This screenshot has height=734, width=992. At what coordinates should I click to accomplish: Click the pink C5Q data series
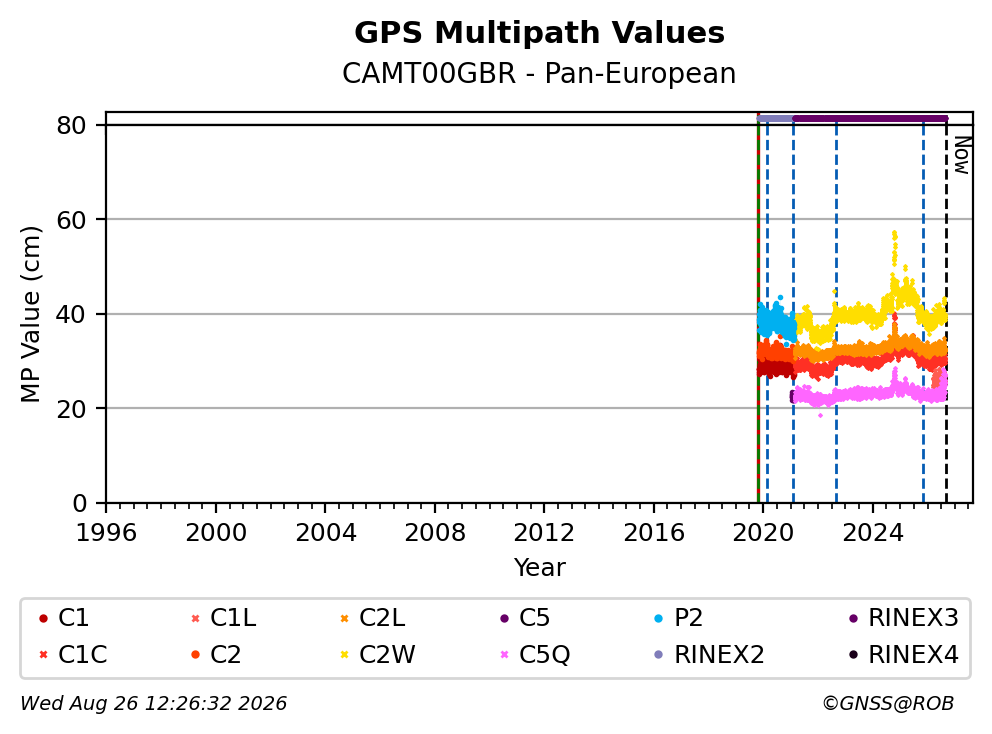coord(870,393)
